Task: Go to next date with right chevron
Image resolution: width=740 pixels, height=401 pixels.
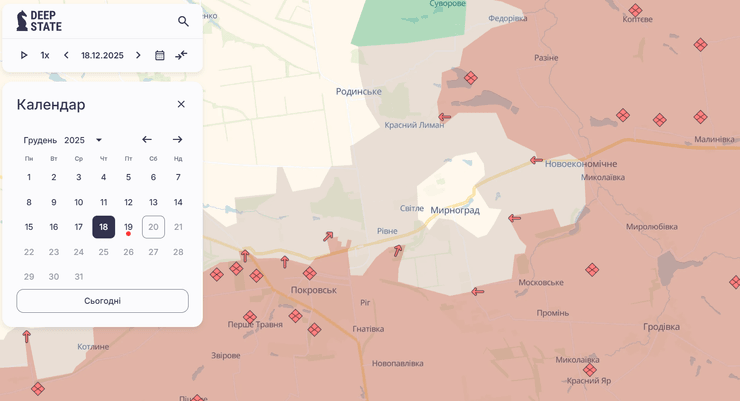Action: coord(139,55)
